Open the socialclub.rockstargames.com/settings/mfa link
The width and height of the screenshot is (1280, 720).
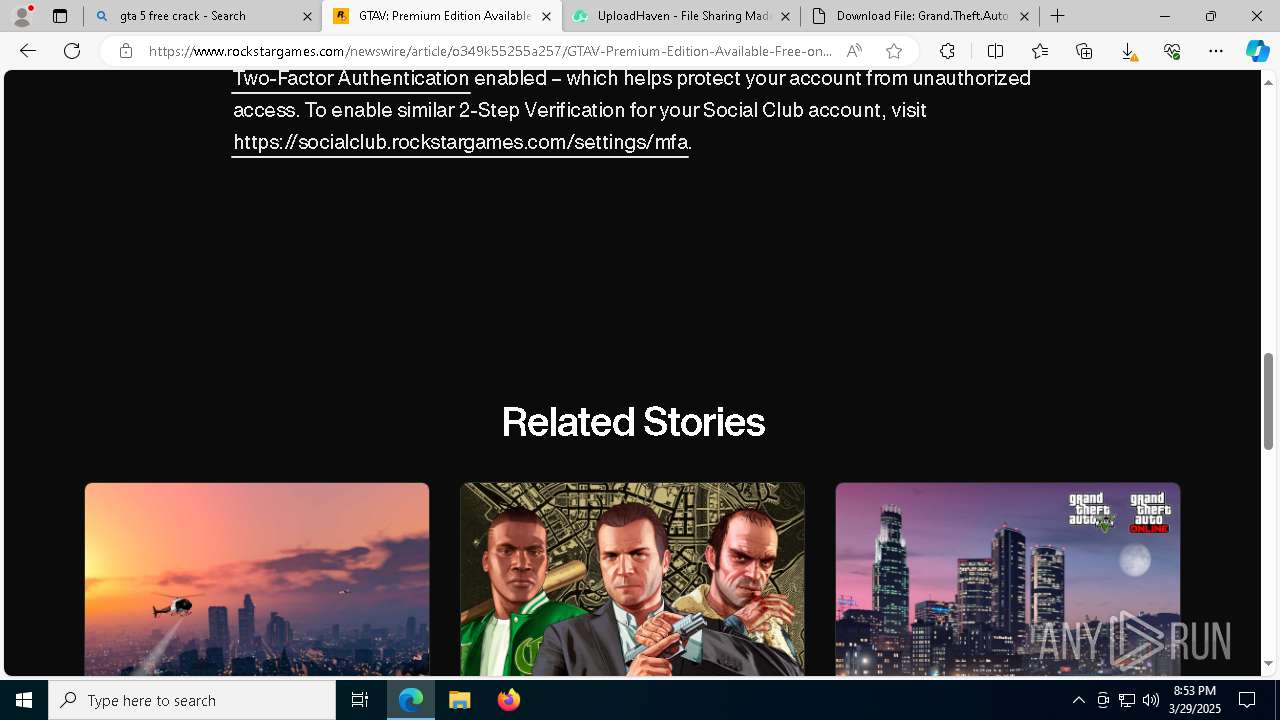coord(460,142)
